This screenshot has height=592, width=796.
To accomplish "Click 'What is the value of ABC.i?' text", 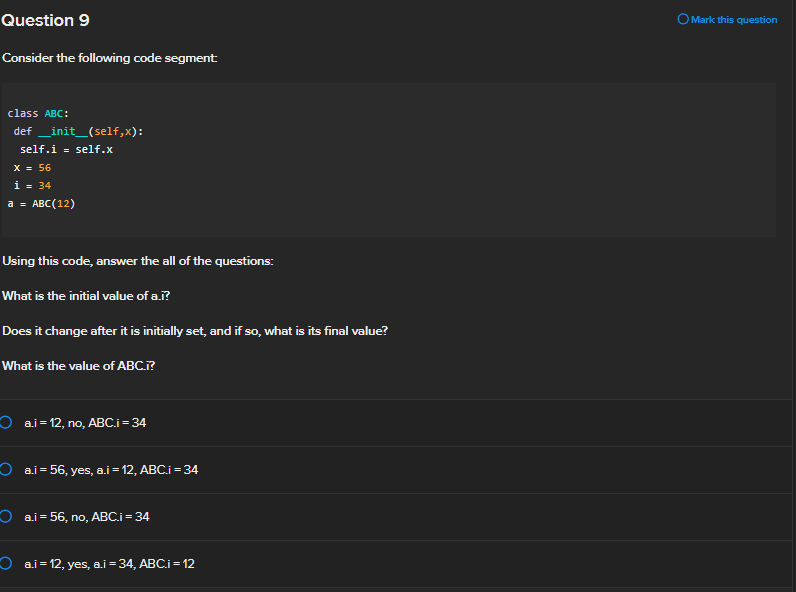I will tap(79, 366).
